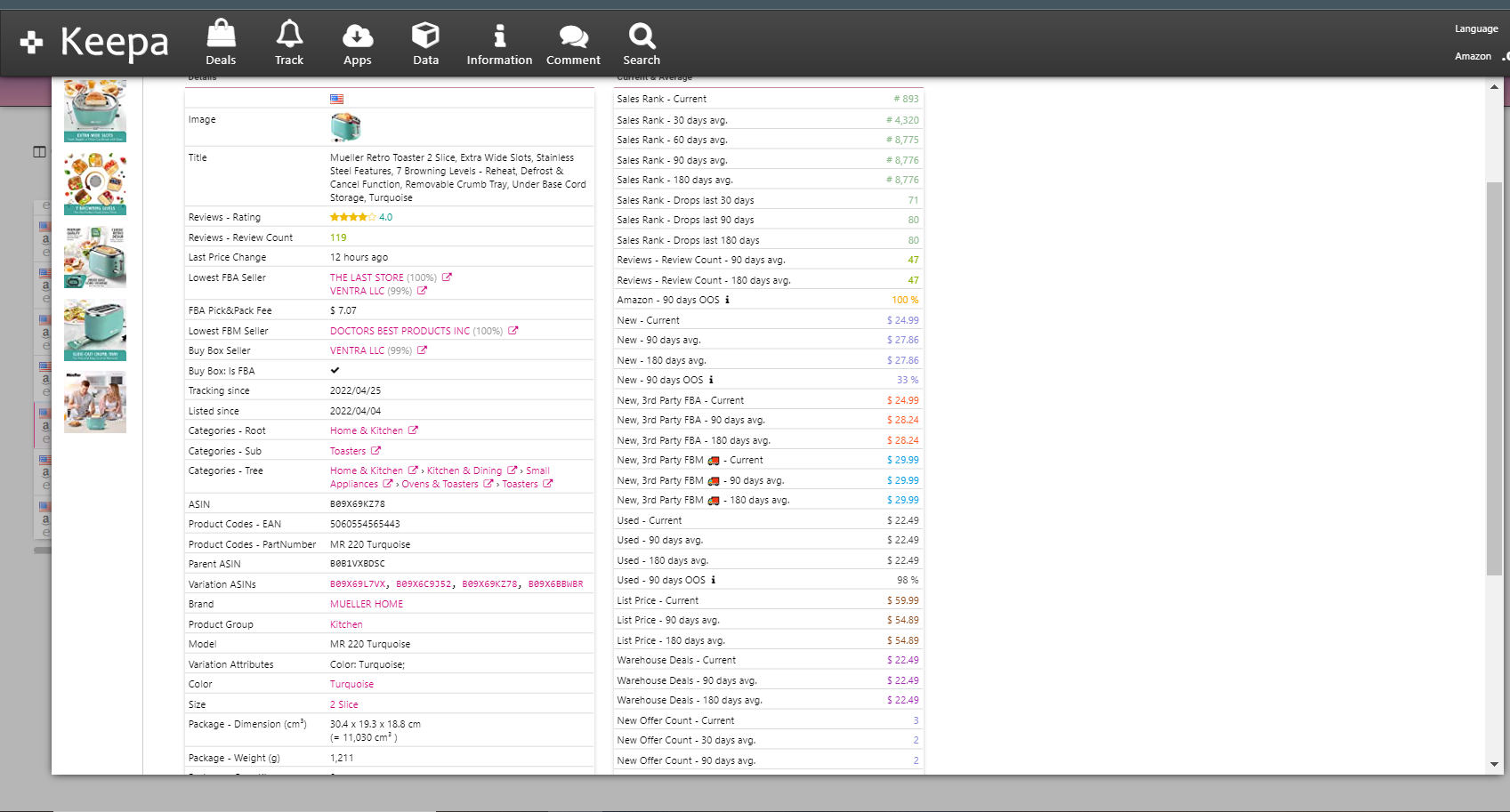The image size is (1510, 812).
Task: Click the US flag icon above the Image row
Action: 336,99
